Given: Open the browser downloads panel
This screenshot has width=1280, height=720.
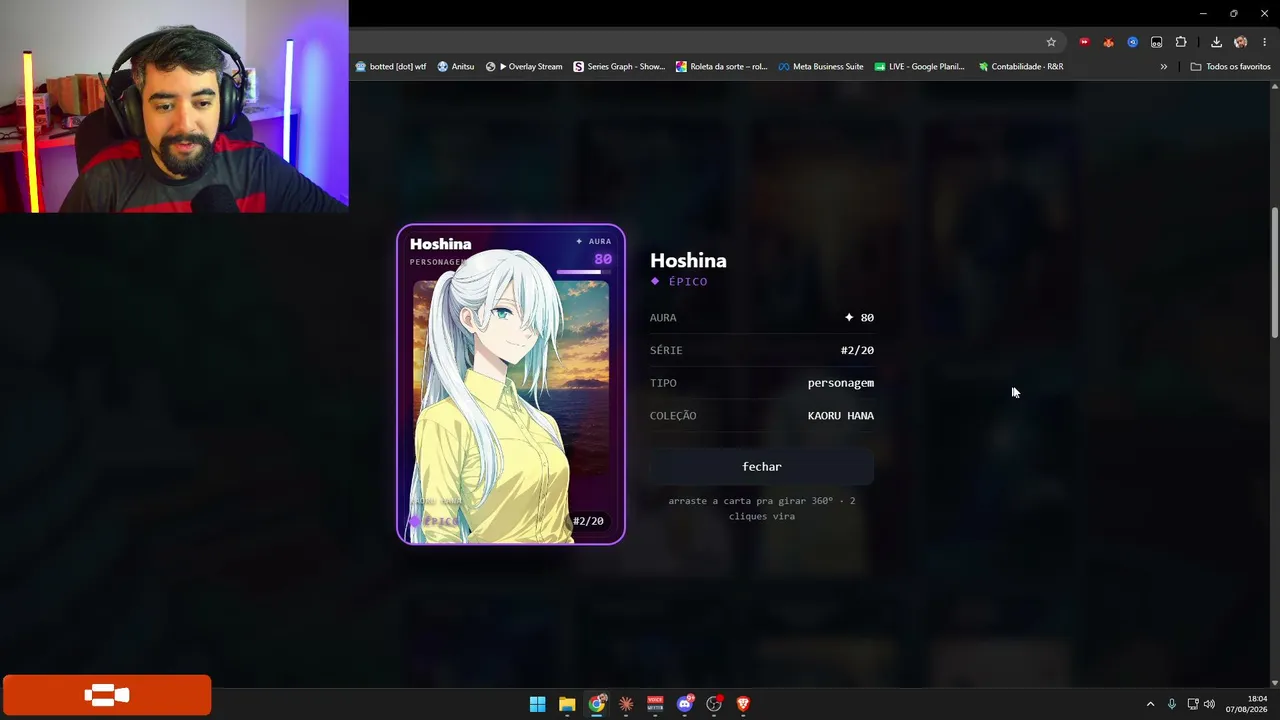Looking at the screenshot, I should (1216, 42).
